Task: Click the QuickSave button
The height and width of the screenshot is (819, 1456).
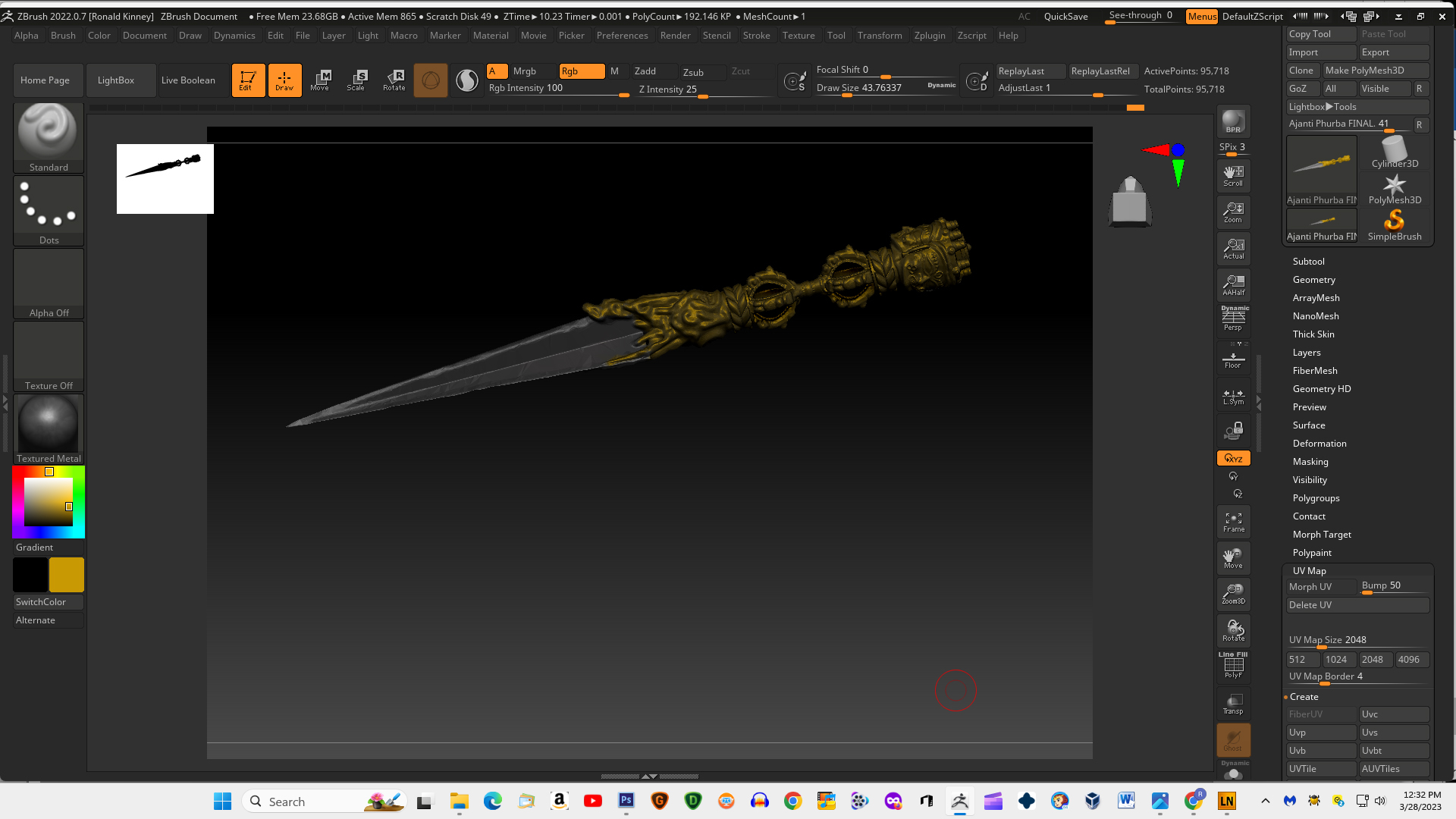Action: 1065,16
